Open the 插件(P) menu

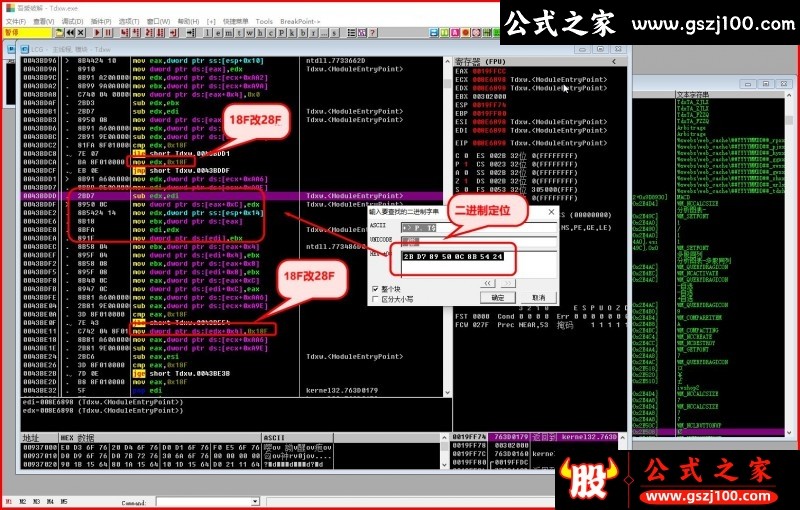(101, 21)
